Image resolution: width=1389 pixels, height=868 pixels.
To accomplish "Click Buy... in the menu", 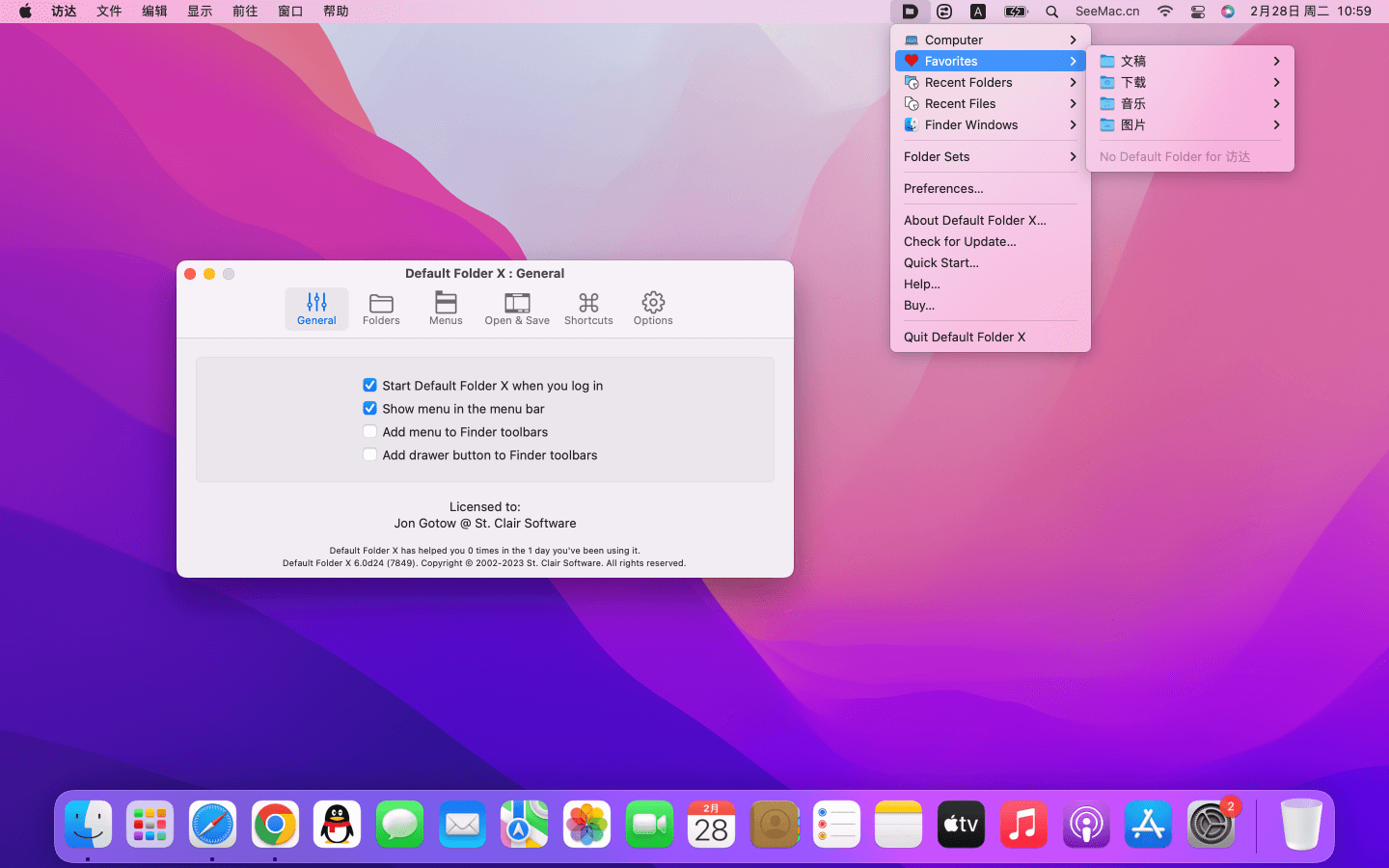I will [991, 305].
